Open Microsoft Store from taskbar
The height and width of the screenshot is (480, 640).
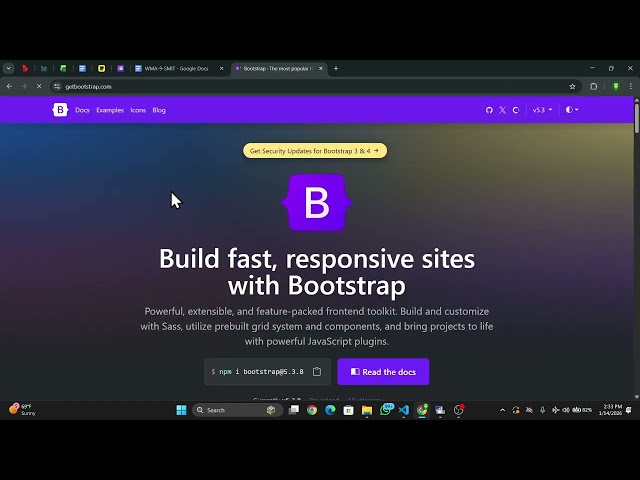[x=348, y=410]
